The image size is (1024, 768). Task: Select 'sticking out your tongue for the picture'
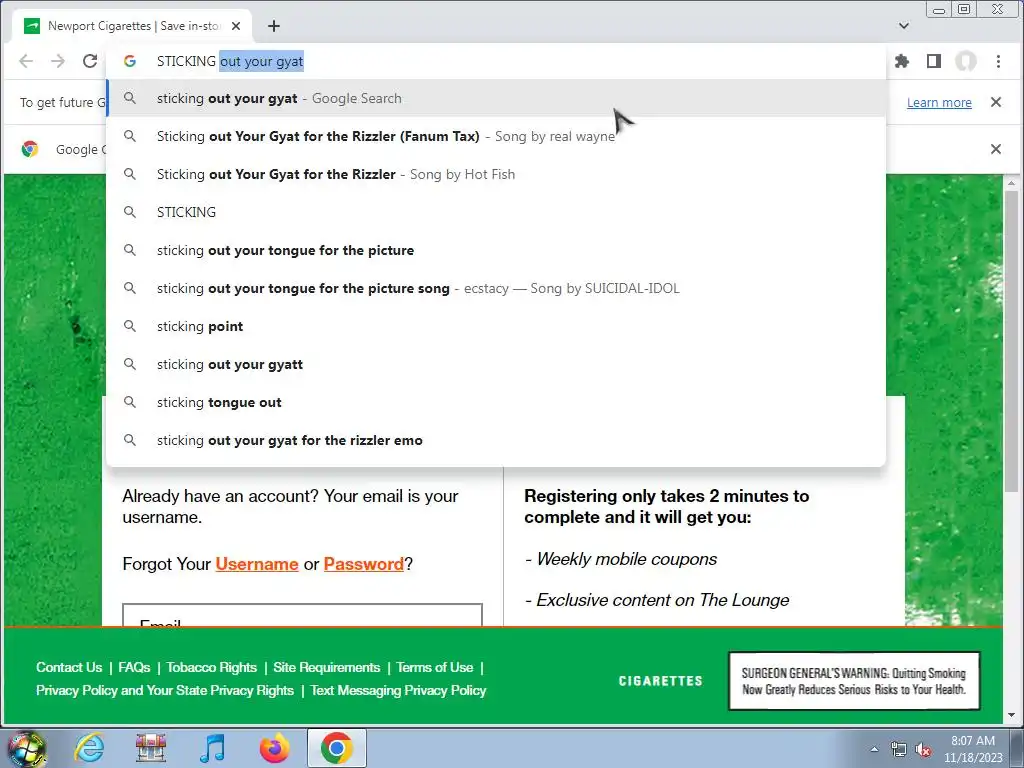pyautogui.click(x=496, y=251)
